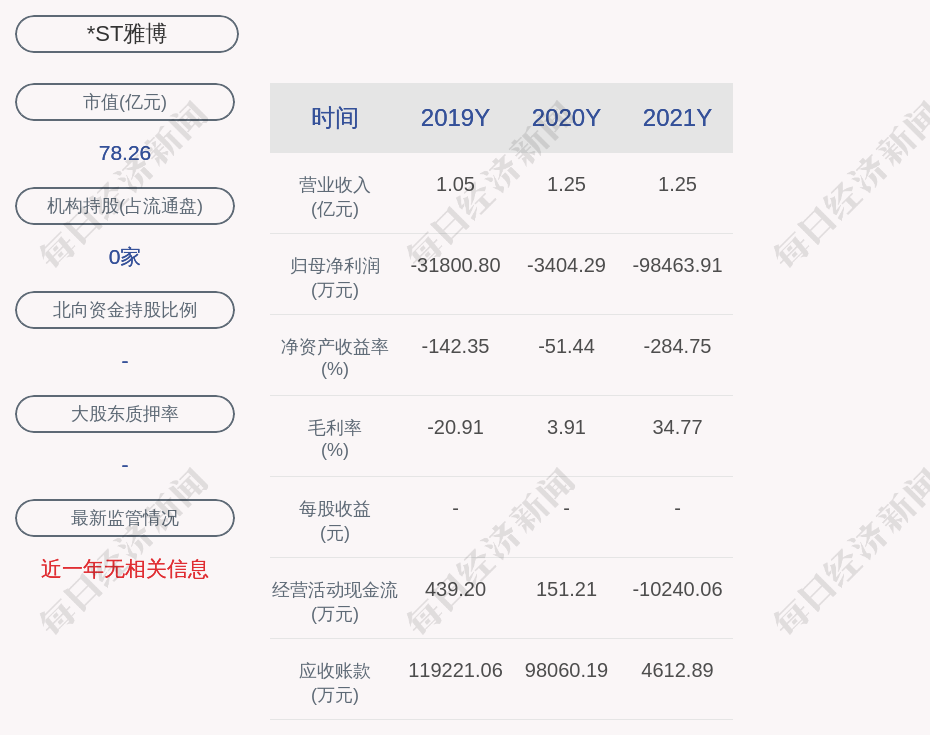Click the 78.26 market value figure

[125, 153]
